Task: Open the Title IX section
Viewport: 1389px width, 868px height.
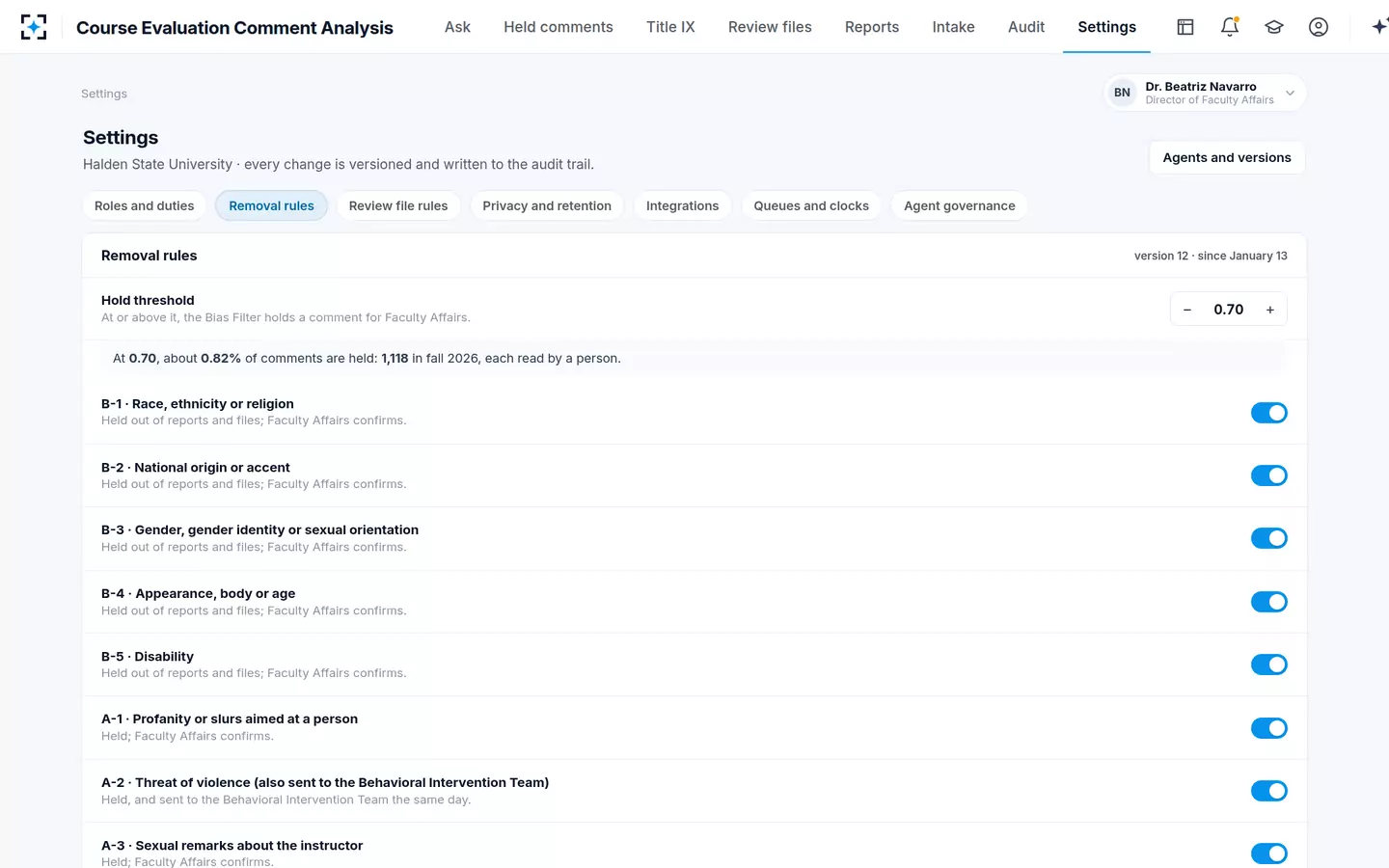Action: (x=670, y=27)
